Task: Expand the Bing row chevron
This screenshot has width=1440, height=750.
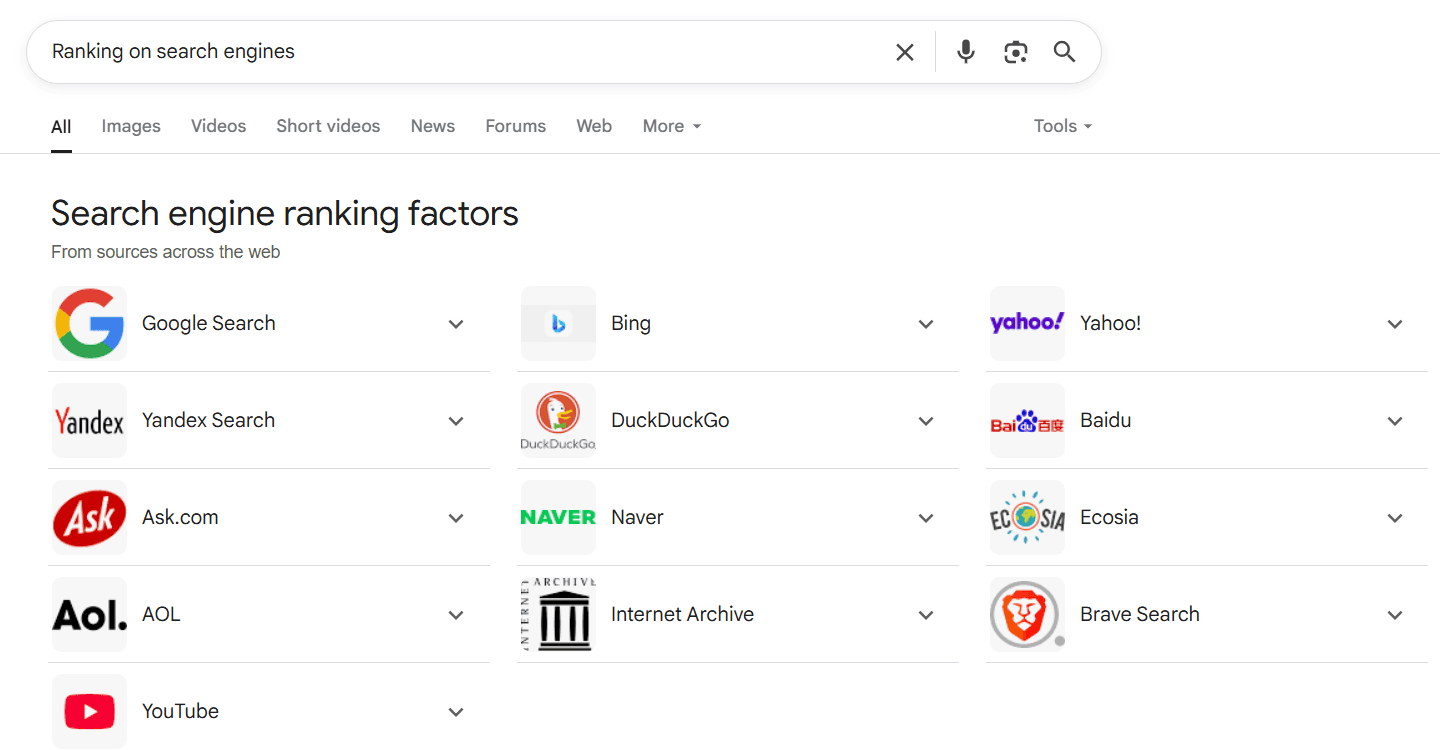Action: [x=926, y=324]
